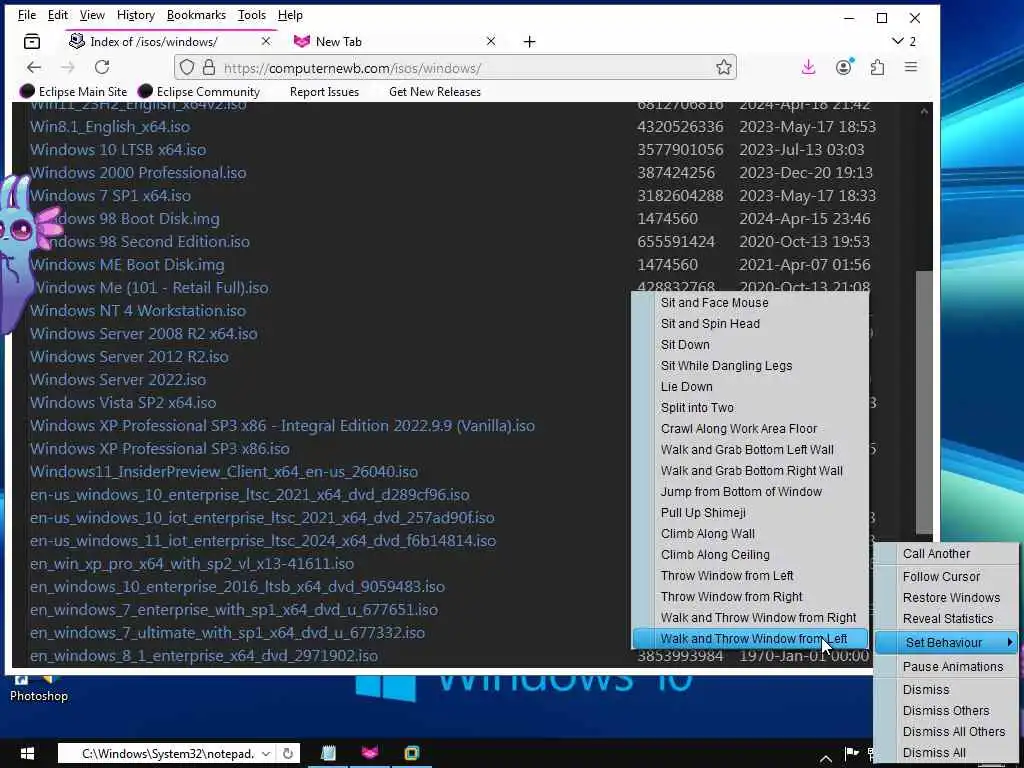Select Dismiss Others option
Screen dimensions: 1024x768
946,711
